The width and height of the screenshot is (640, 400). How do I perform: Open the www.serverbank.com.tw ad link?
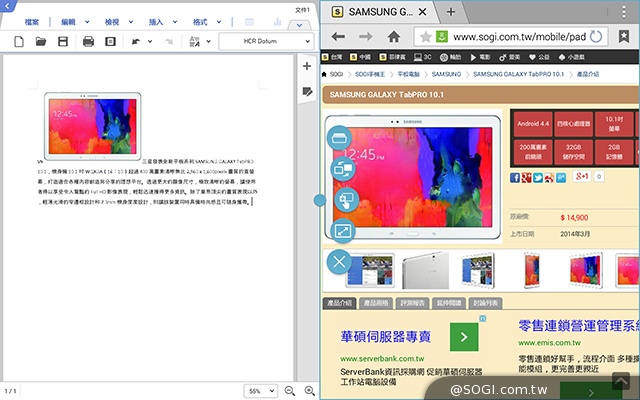pos(382,359)
